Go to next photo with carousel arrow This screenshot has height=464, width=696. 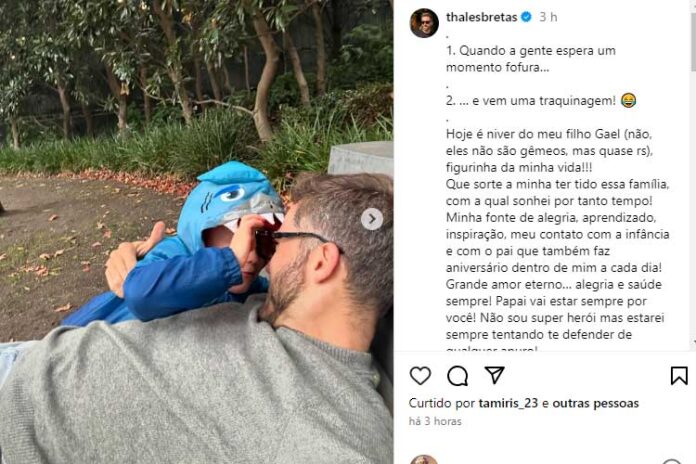[x=372, y=219]
